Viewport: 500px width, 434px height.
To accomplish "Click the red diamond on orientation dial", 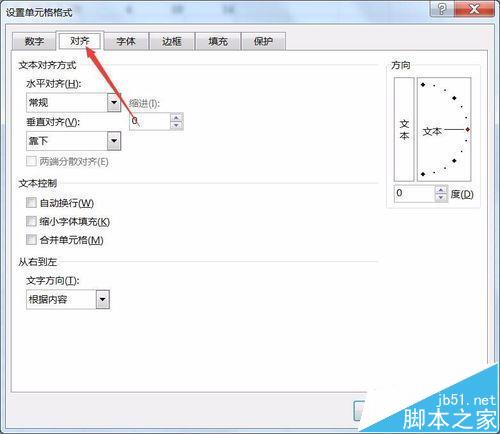I will pyautogui.click(x=468, y=129).
